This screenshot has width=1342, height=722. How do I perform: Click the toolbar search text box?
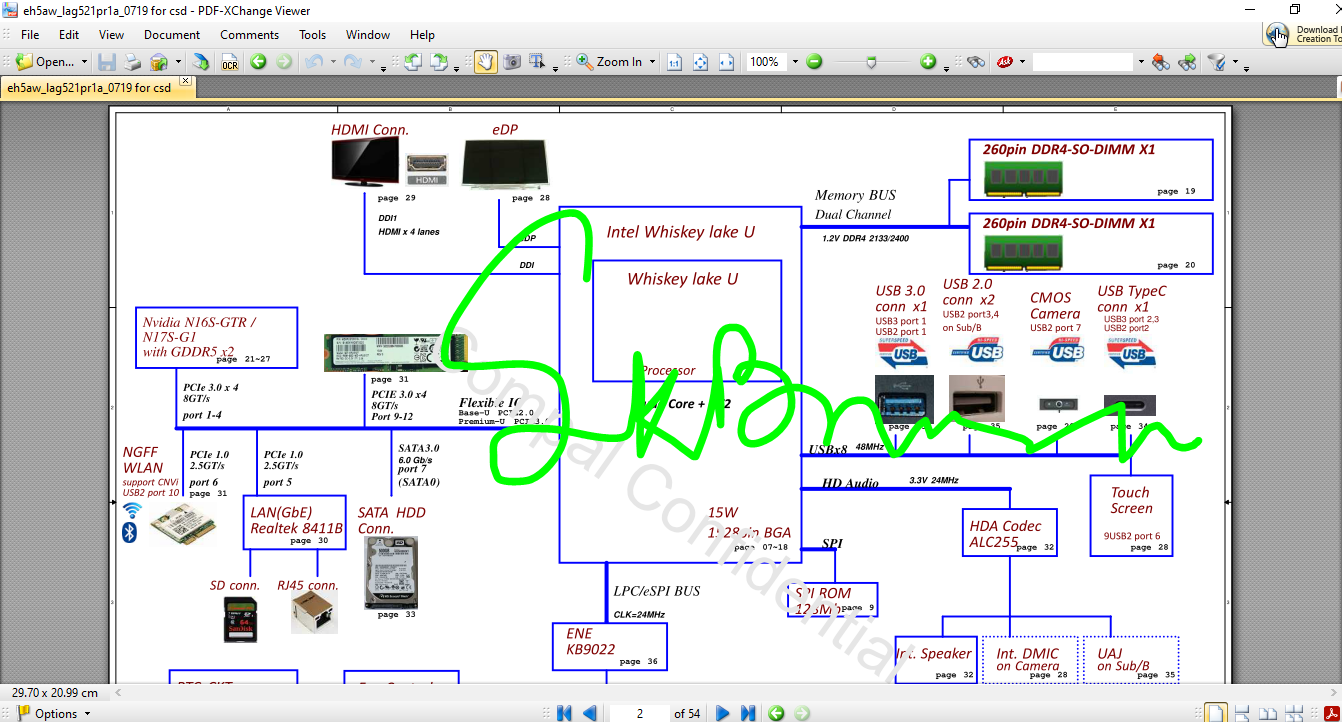tap(1082, 62)
